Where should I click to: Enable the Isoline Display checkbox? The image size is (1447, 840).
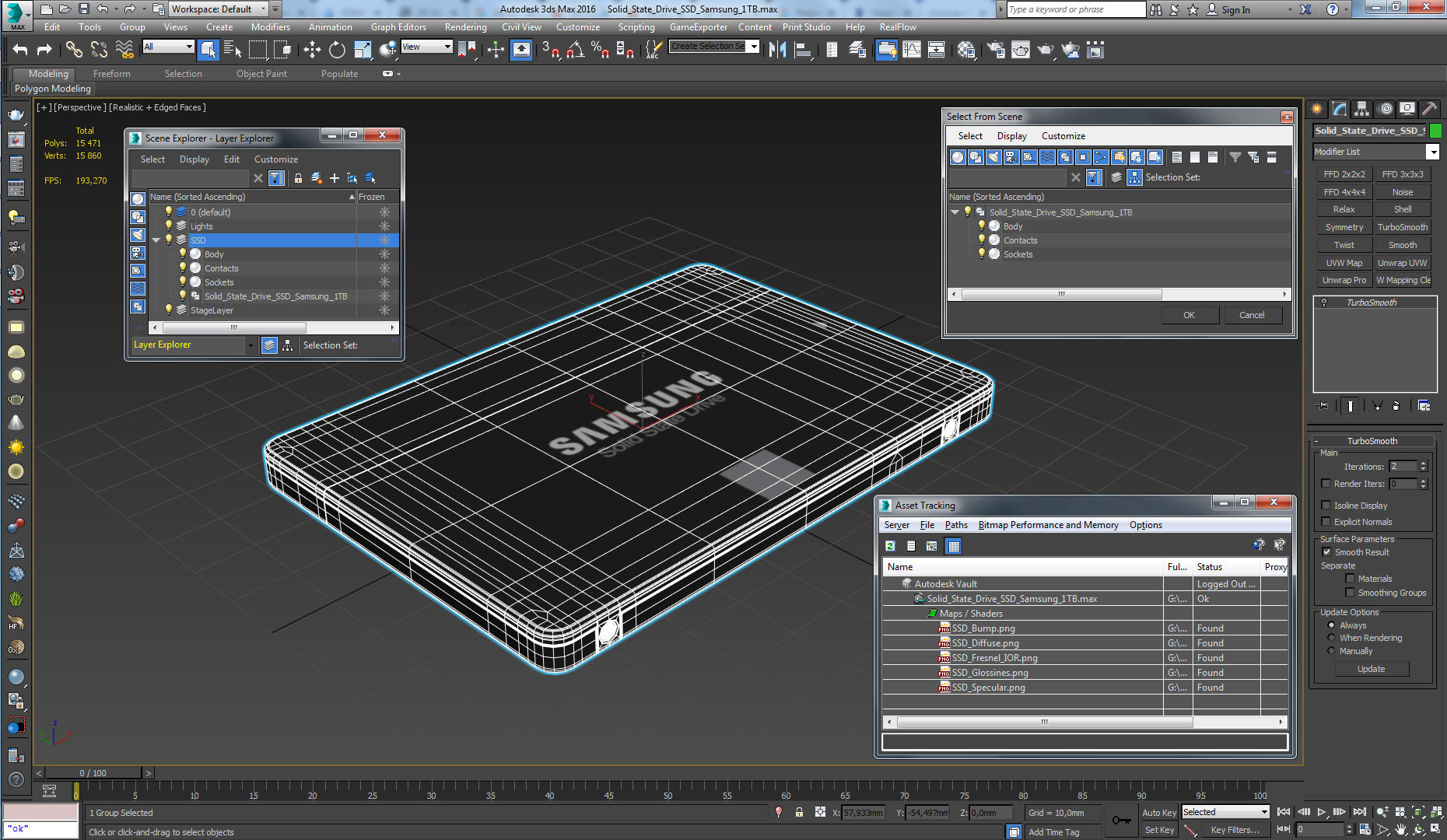pyautogui.click(x=1326, y=505)
